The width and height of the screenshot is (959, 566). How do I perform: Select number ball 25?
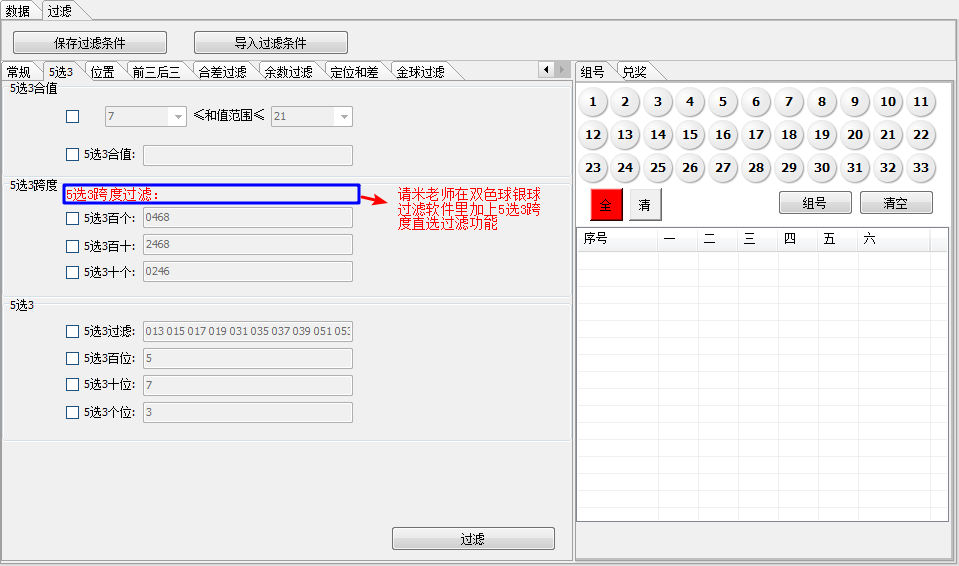(658, 168)
